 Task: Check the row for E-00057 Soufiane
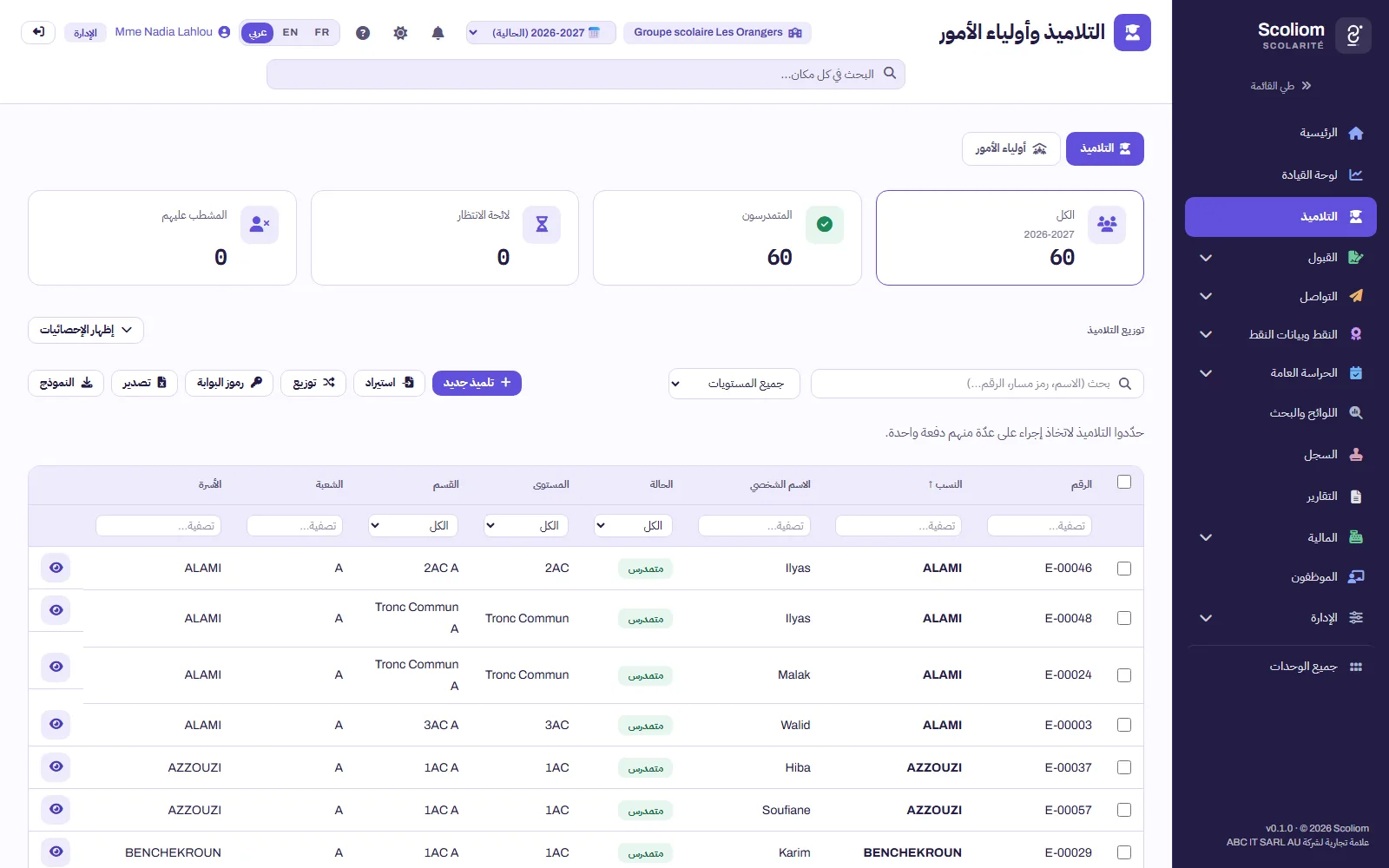tap(1124, 810)
